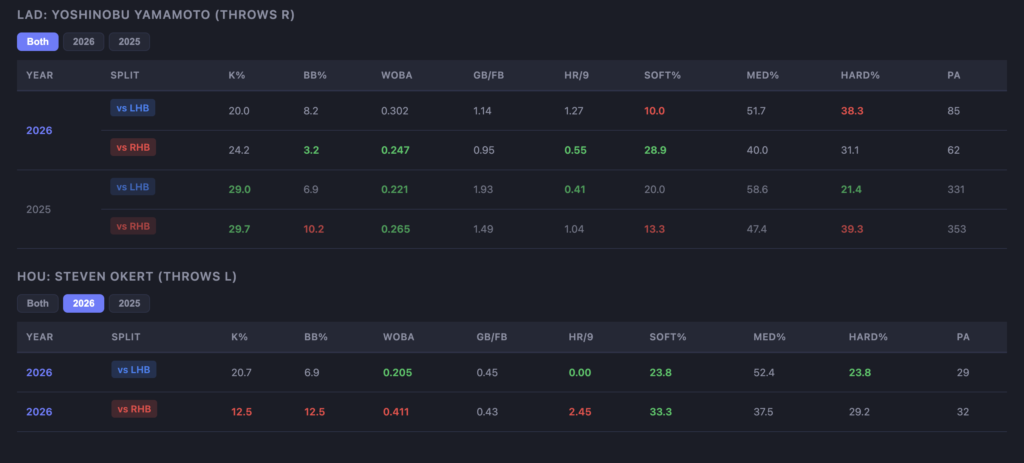Click the 29.7 K% value
The height and width of the screenshot is (463, 1024).
coord(240,229)
